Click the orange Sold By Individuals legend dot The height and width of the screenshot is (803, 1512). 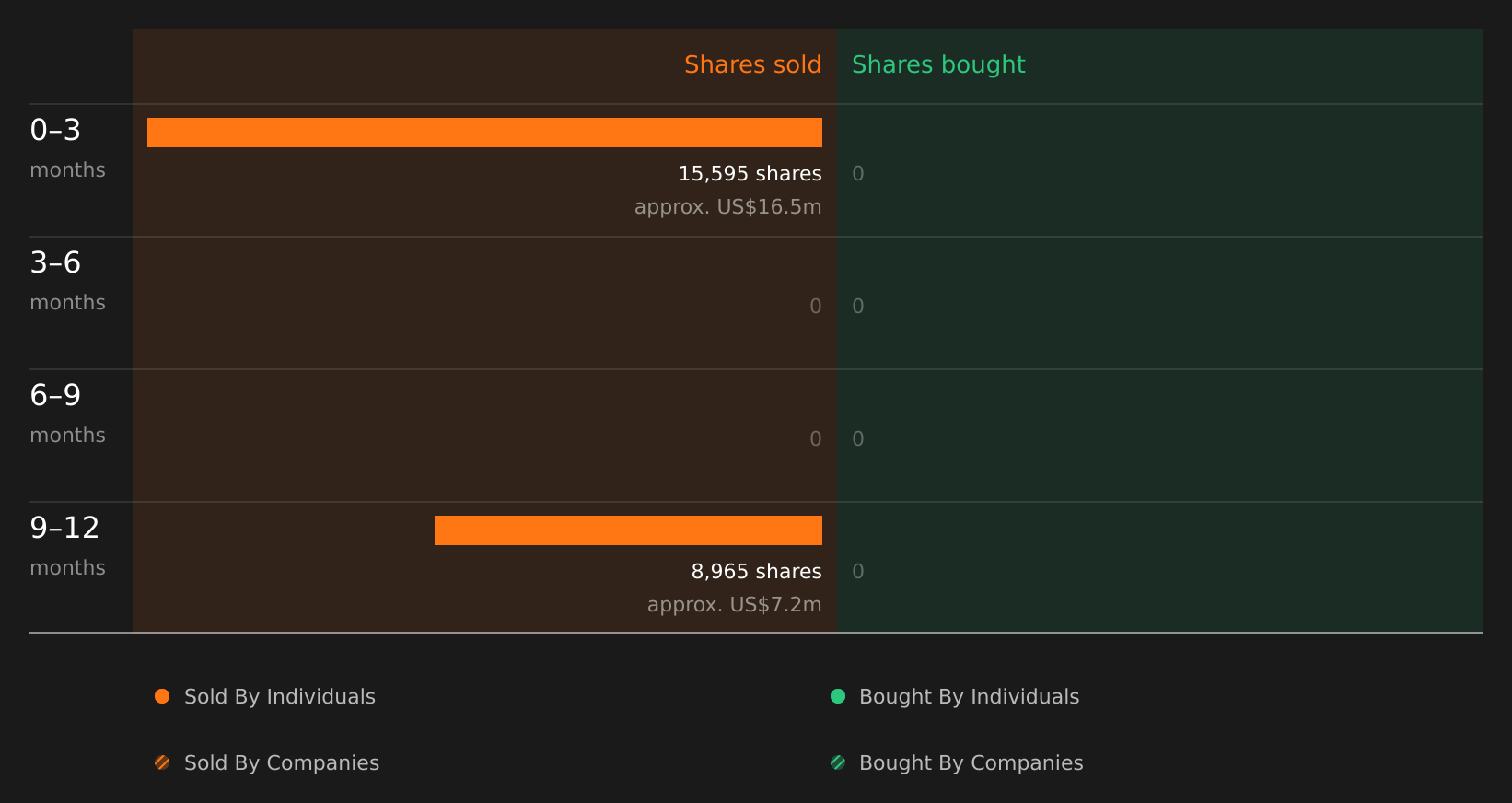point(162,696)
